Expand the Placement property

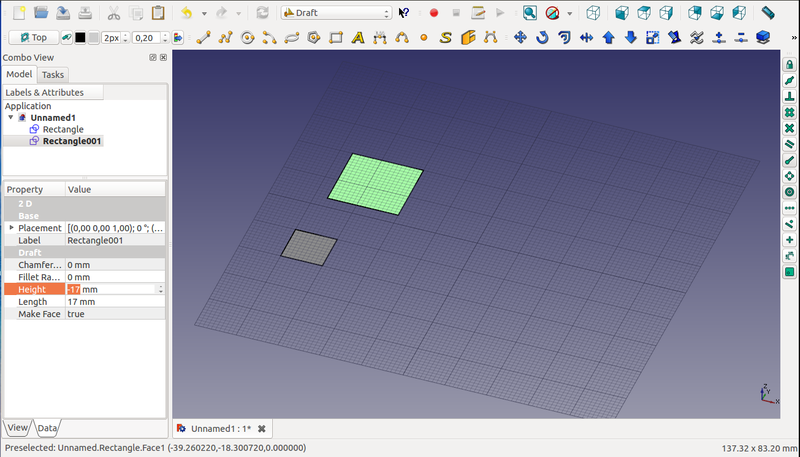coord(11,228)
